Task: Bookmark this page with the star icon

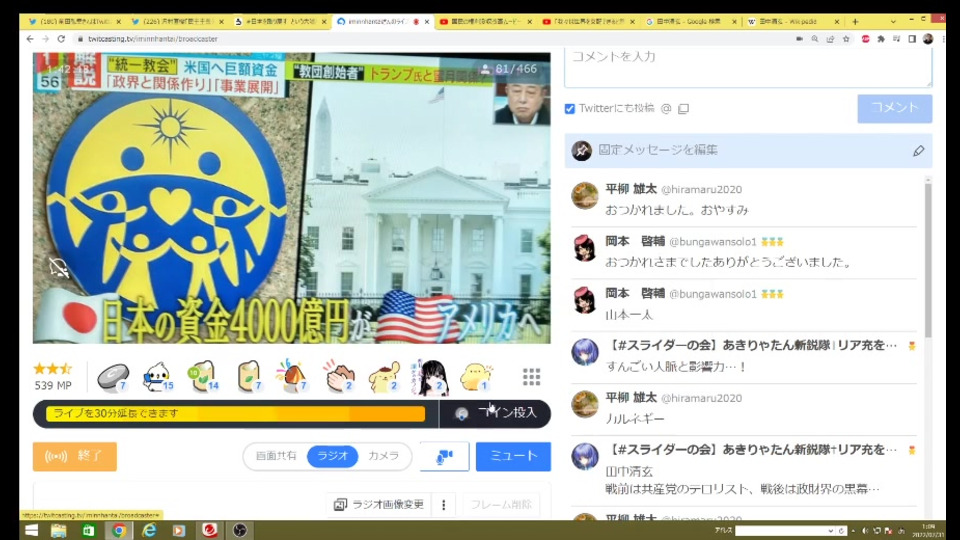Action: (x=846, y=39)
